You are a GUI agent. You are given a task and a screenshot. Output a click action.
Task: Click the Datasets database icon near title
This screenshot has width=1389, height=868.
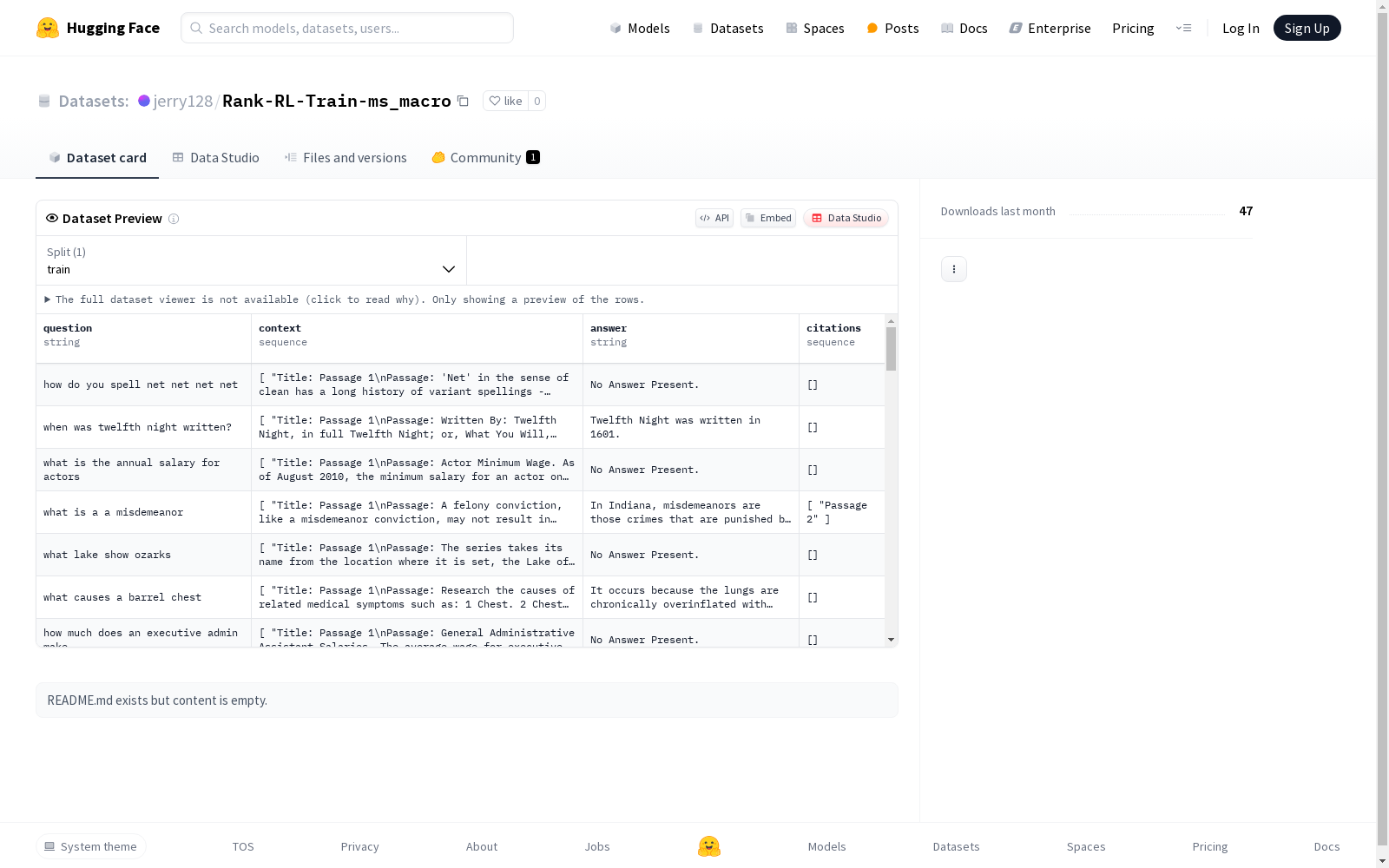[44, 102]
